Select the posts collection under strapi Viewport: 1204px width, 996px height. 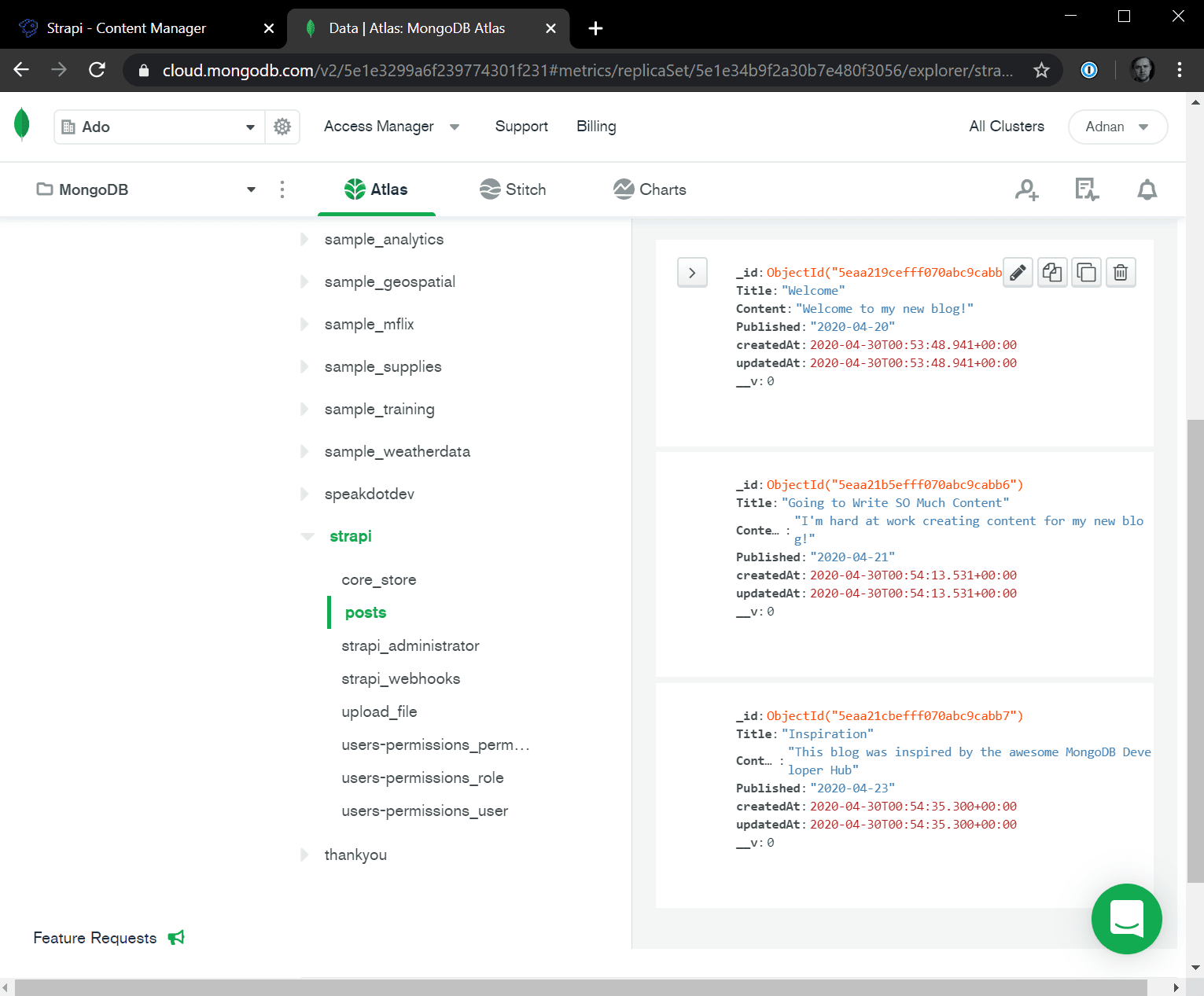pos(364,612)
